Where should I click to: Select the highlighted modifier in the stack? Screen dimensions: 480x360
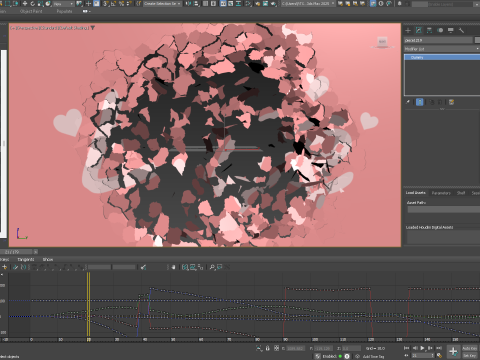[442, 58]
